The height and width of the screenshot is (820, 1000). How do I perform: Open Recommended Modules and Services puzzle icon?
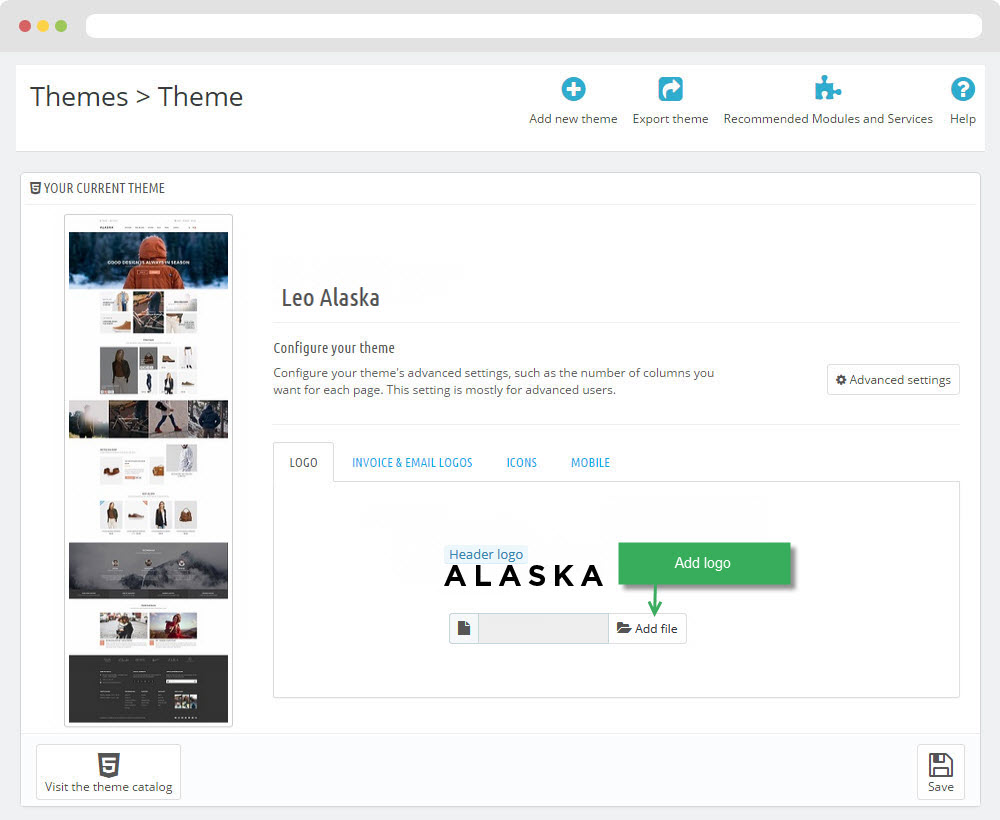click(x=828, y=88)
